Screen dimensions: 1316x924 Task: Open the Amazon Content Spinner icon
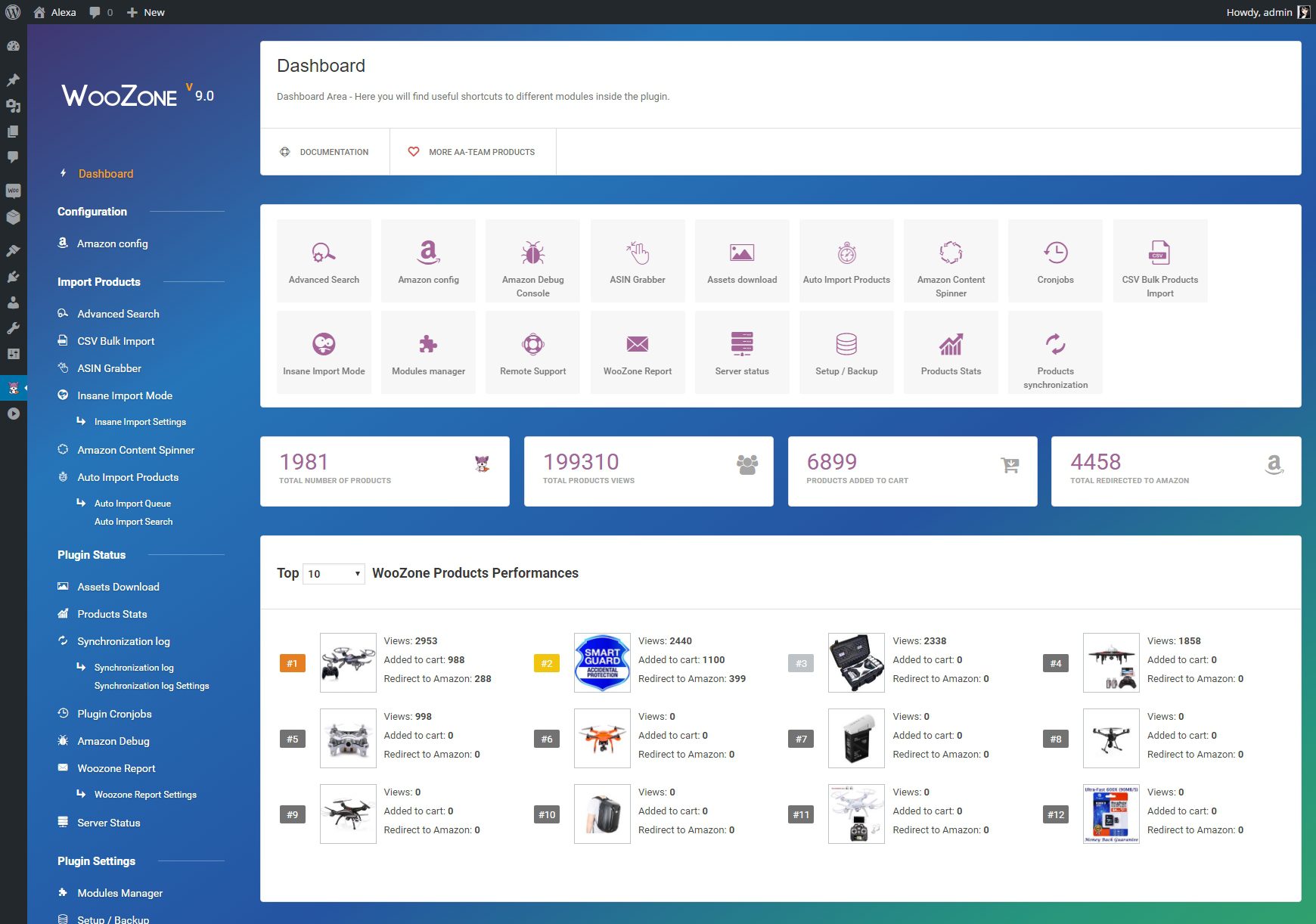(x=951, y=260)
